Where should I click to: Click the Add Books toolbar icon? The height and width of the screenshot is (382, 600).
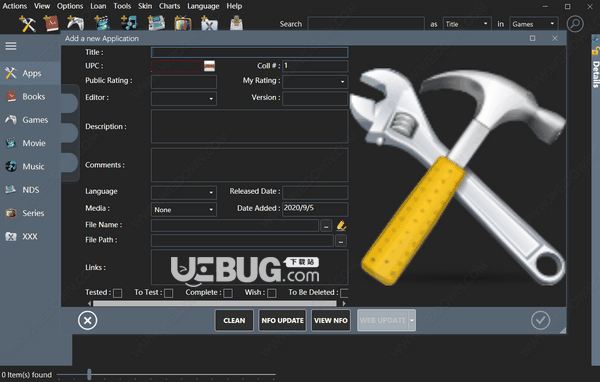coord(51,23)
